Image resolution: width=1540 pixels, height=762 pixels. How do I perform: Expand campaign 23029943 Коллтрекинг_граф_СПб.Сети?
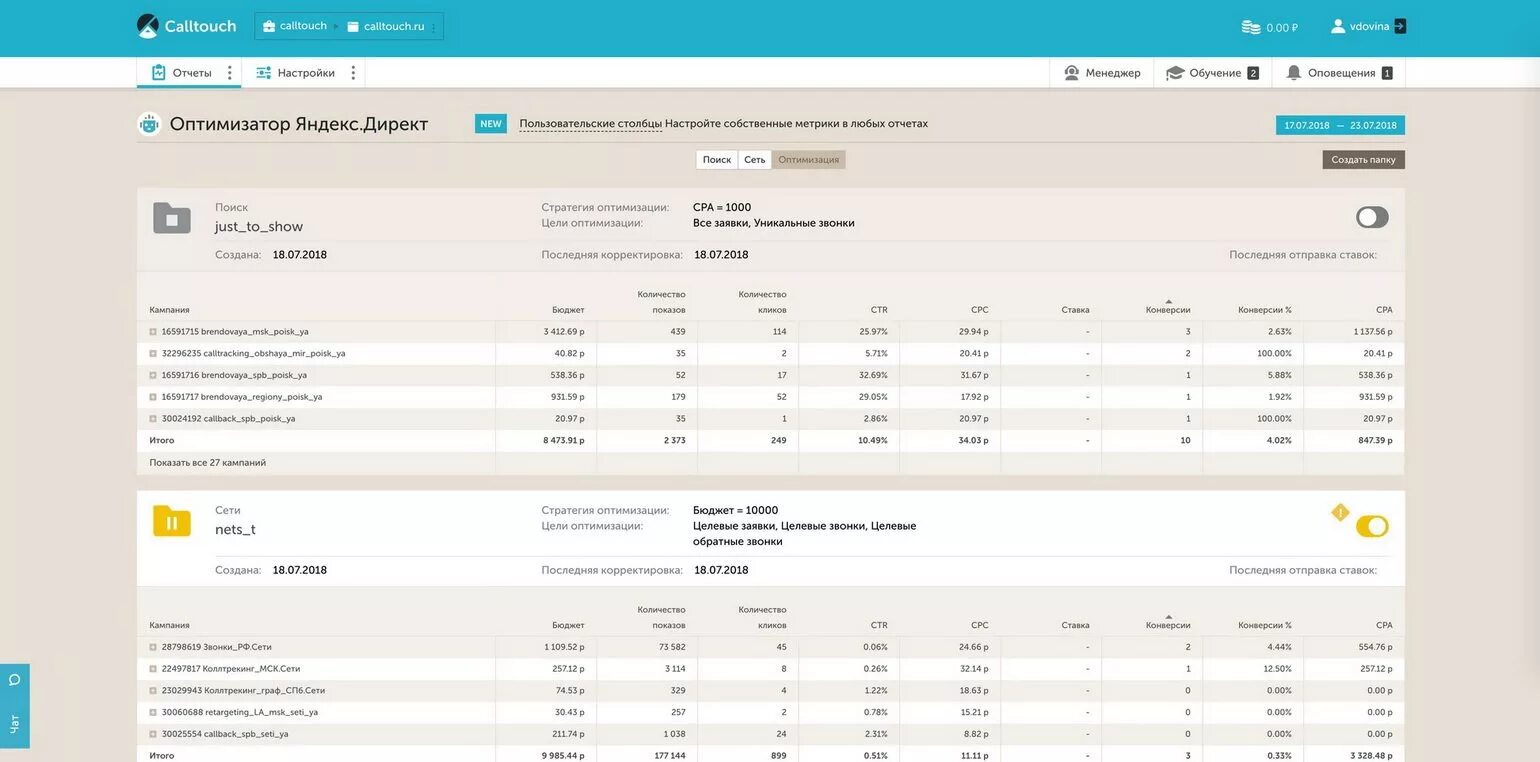(x=153, y=691)
